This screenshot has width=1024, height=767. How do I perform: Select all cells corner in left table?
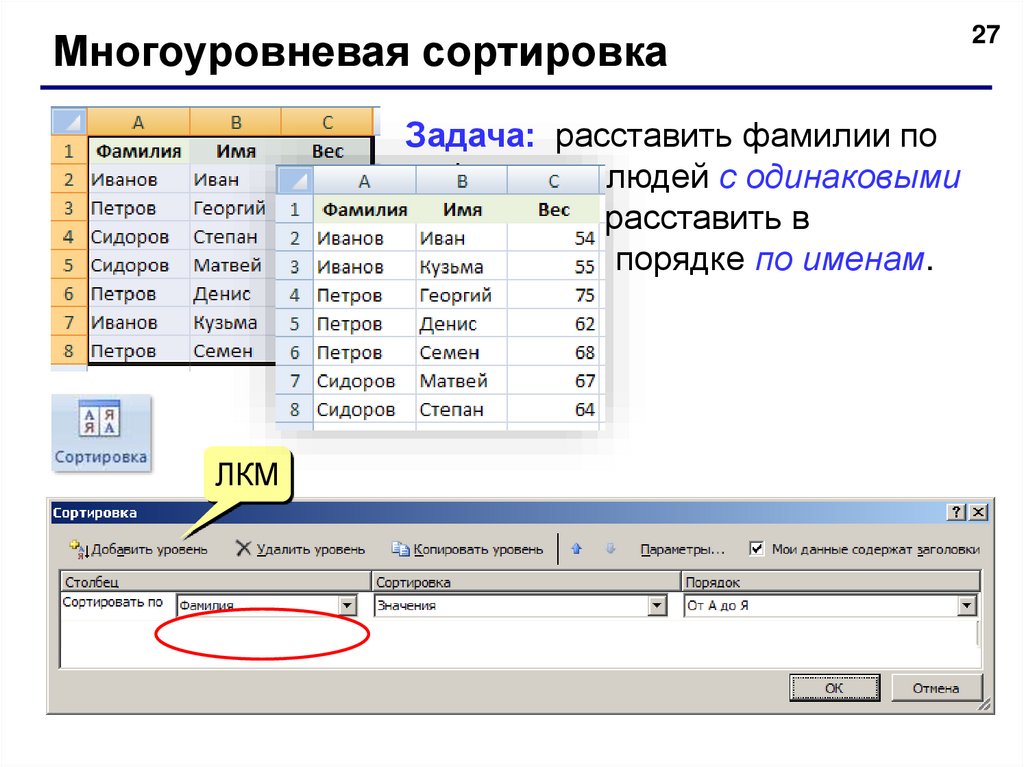click(x=69, y=122)
